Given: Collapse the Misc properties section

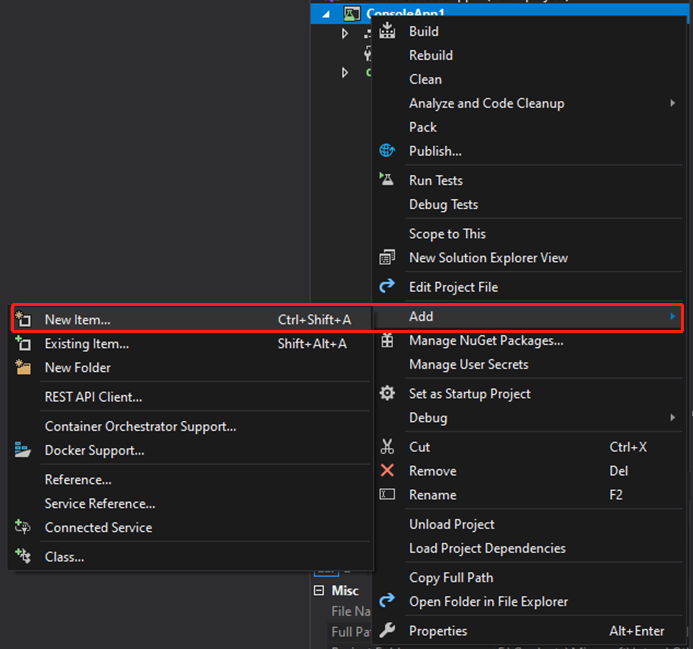Looking at the screenshot, I should coord(320,591).
